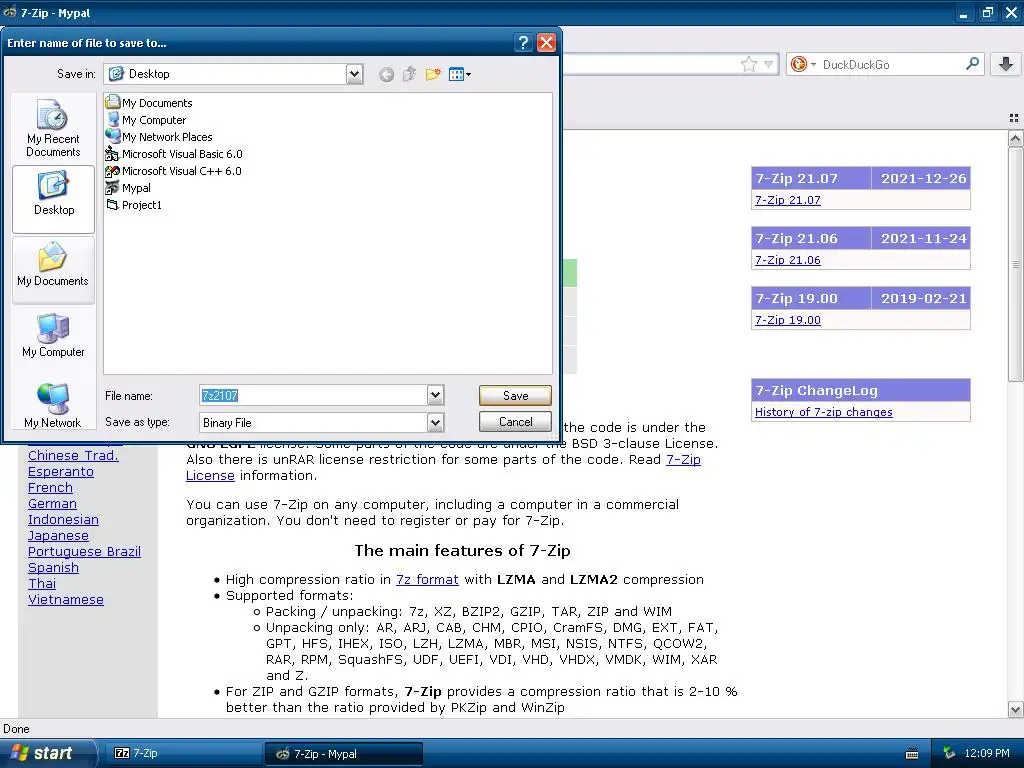The image size is (1024, 768).
Task: Go up one folder level
Action: [409, 74]
